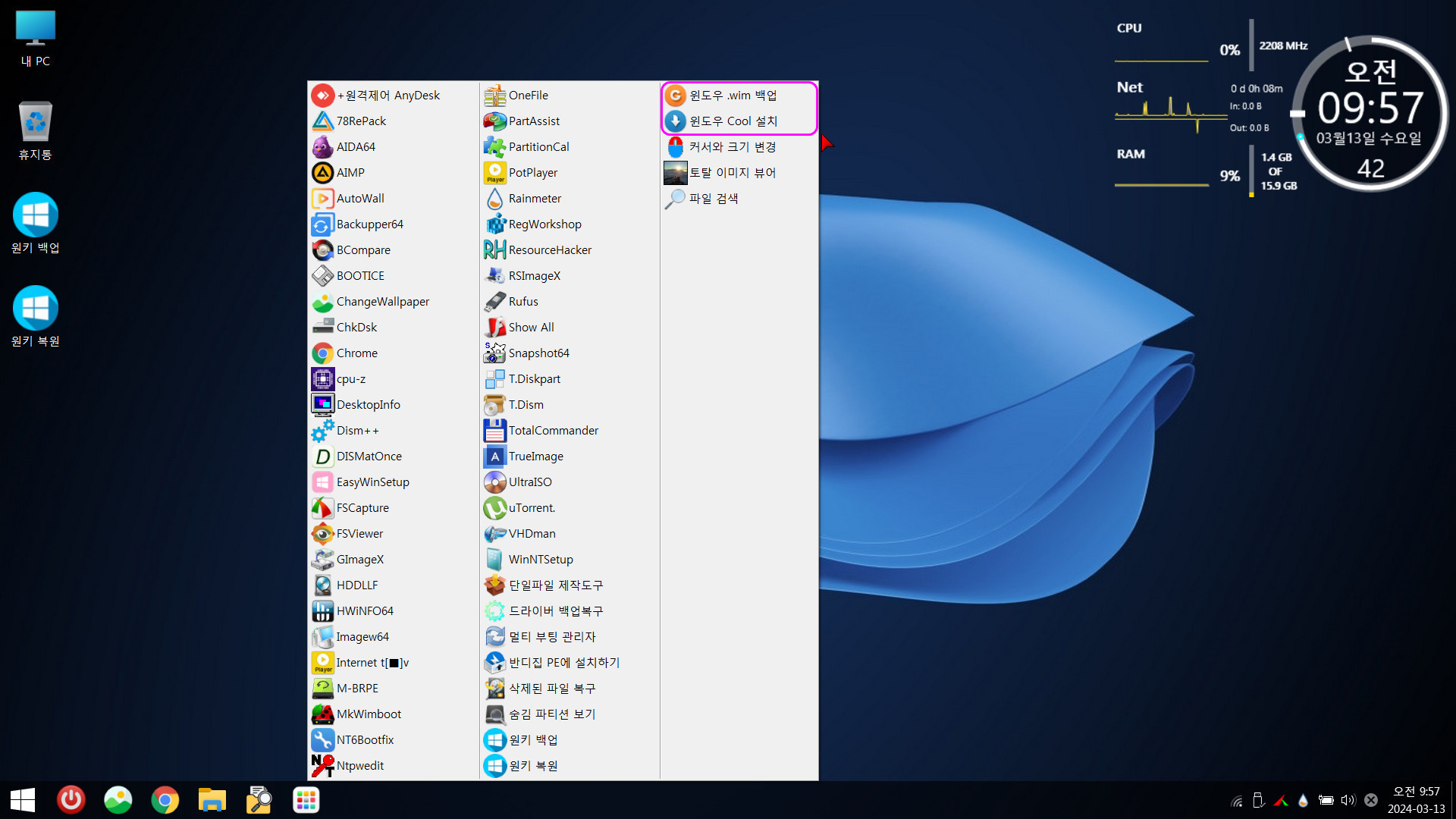Launch 78RePack from the menu

pyautogui.click(x=393, y=121)
